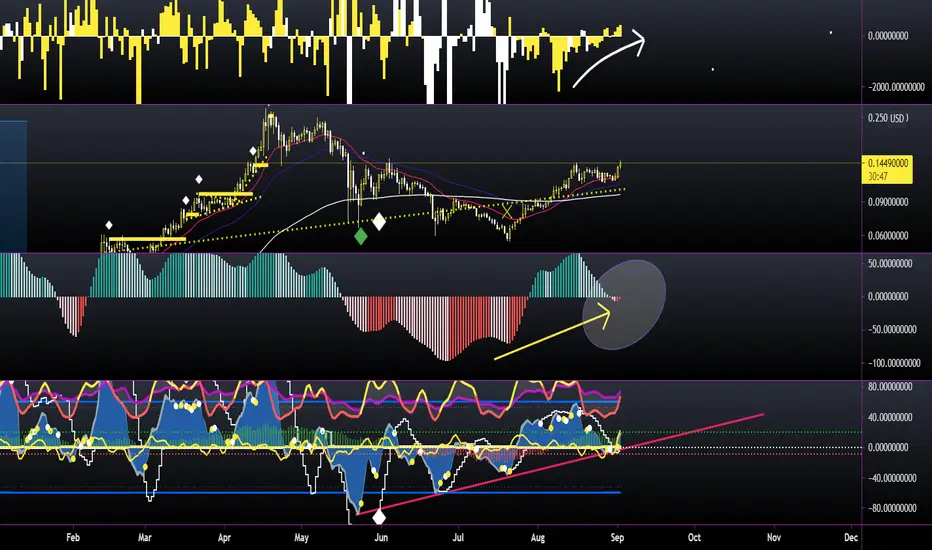This screenshot has height=550, width=932.
Task: Click the 30:47 bar countdown timer
Action: 878,177
